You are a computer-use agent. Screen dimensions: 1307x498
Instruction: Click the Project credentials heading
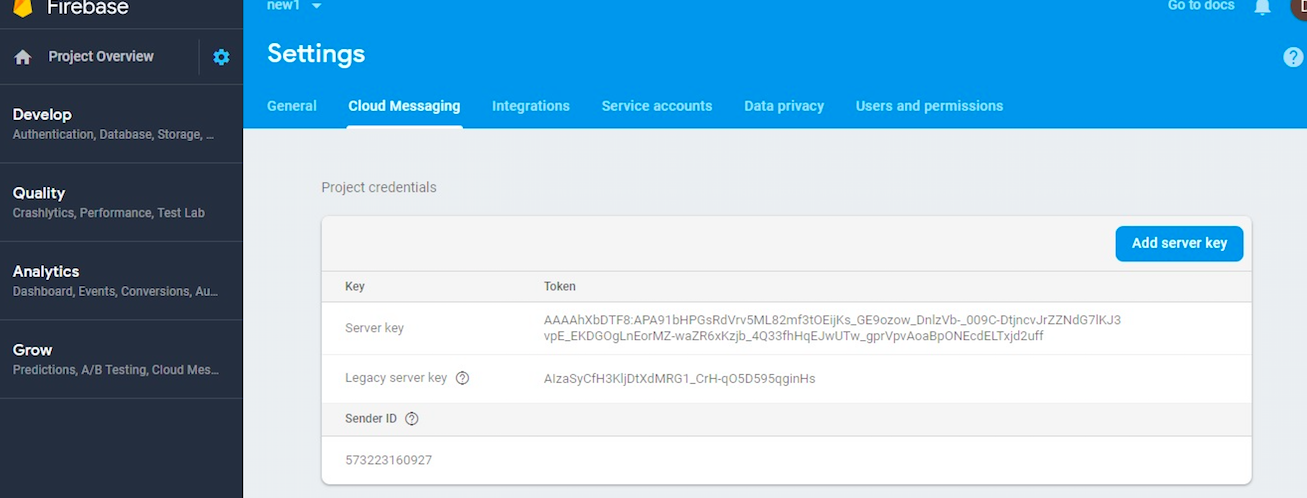pos(379,187)
